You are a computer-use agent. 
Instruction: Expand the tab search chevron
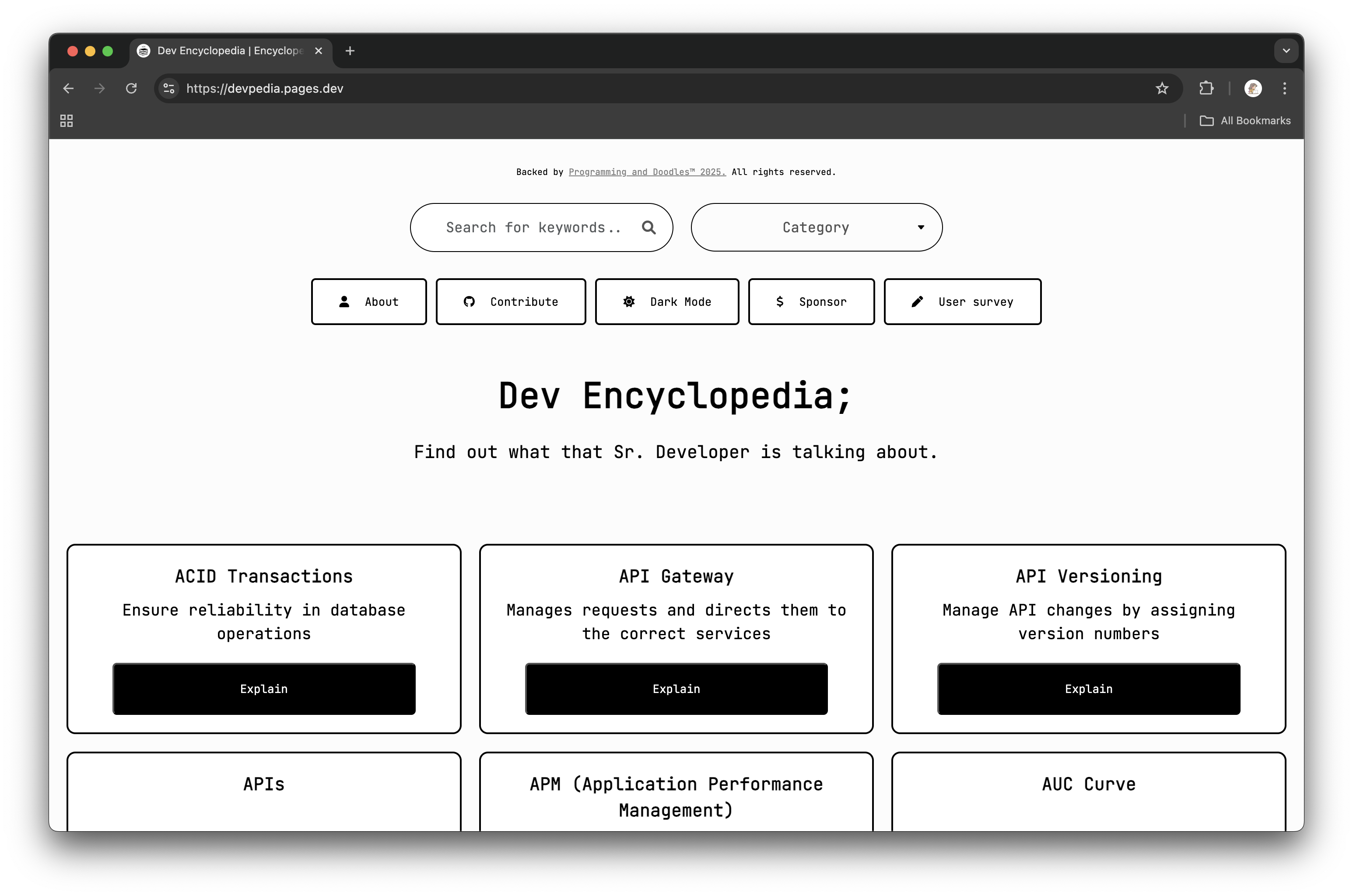click(x=1286, y=51)
